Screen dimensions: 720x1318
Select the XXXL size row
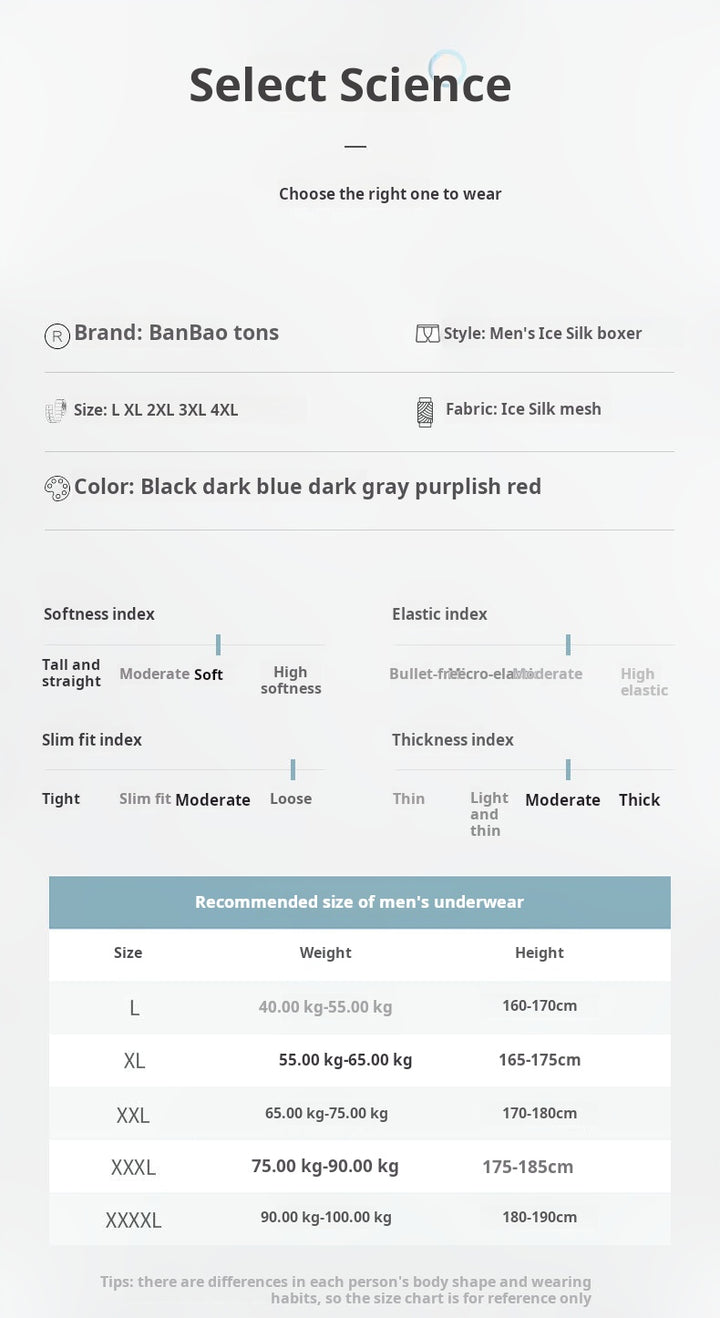coord(360,1166)
